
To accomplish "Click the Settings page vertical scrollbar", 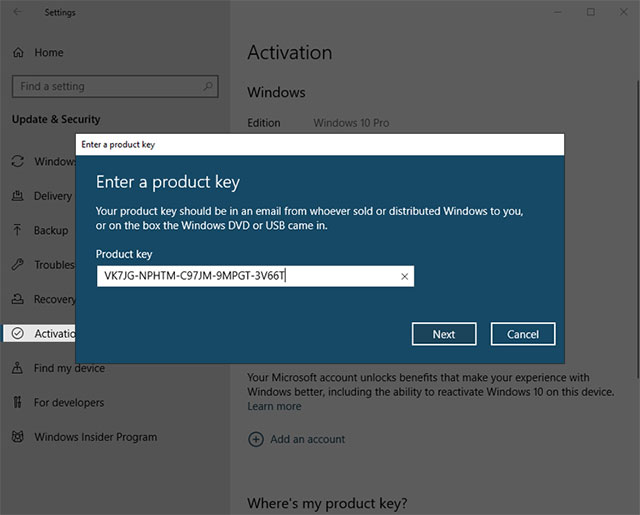I will click(638, 229).
